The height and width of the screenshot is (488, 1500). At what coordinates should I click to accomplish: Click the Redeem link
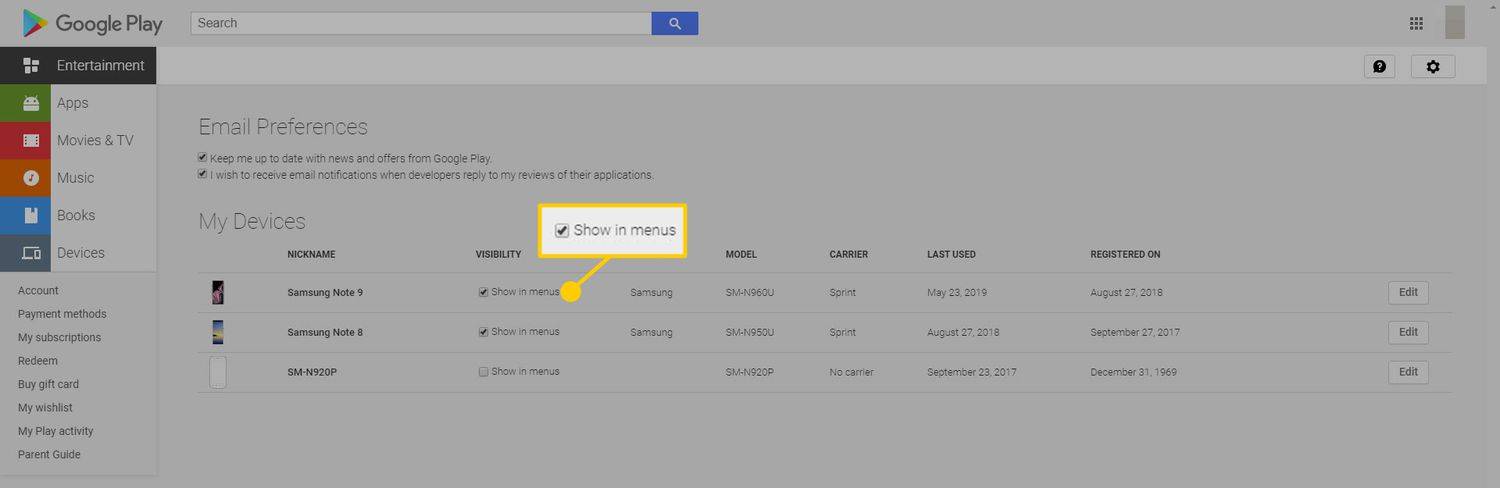coord(38,361)
